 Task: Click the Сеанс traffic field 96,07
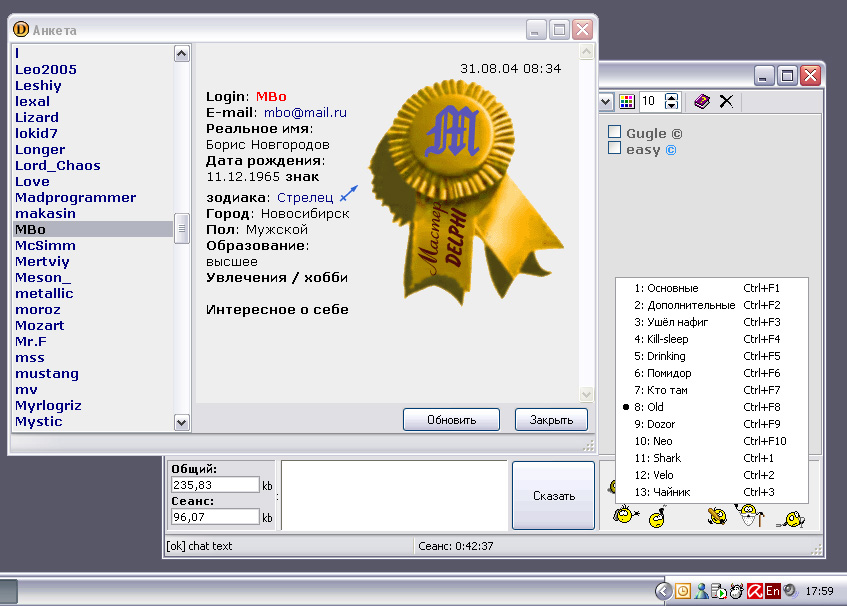tap(215, 517)
